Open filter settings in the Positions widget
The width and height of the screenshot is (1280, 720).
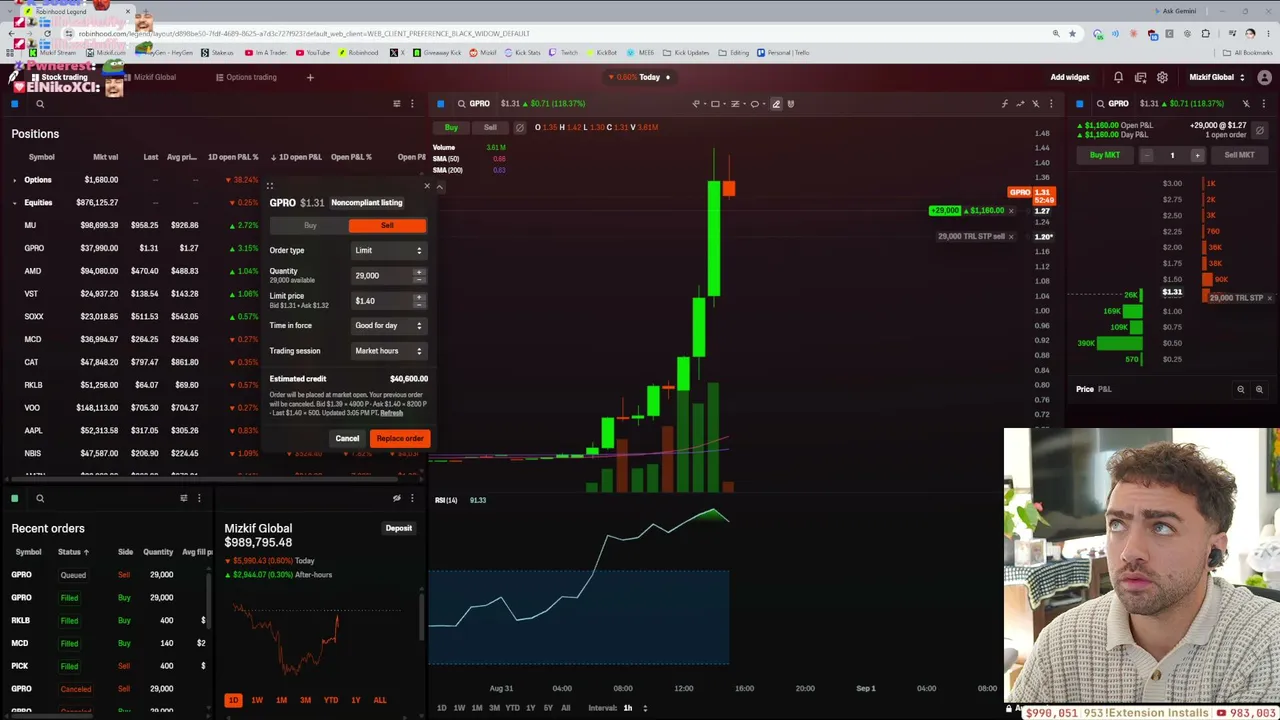click(x=397, y=104)
